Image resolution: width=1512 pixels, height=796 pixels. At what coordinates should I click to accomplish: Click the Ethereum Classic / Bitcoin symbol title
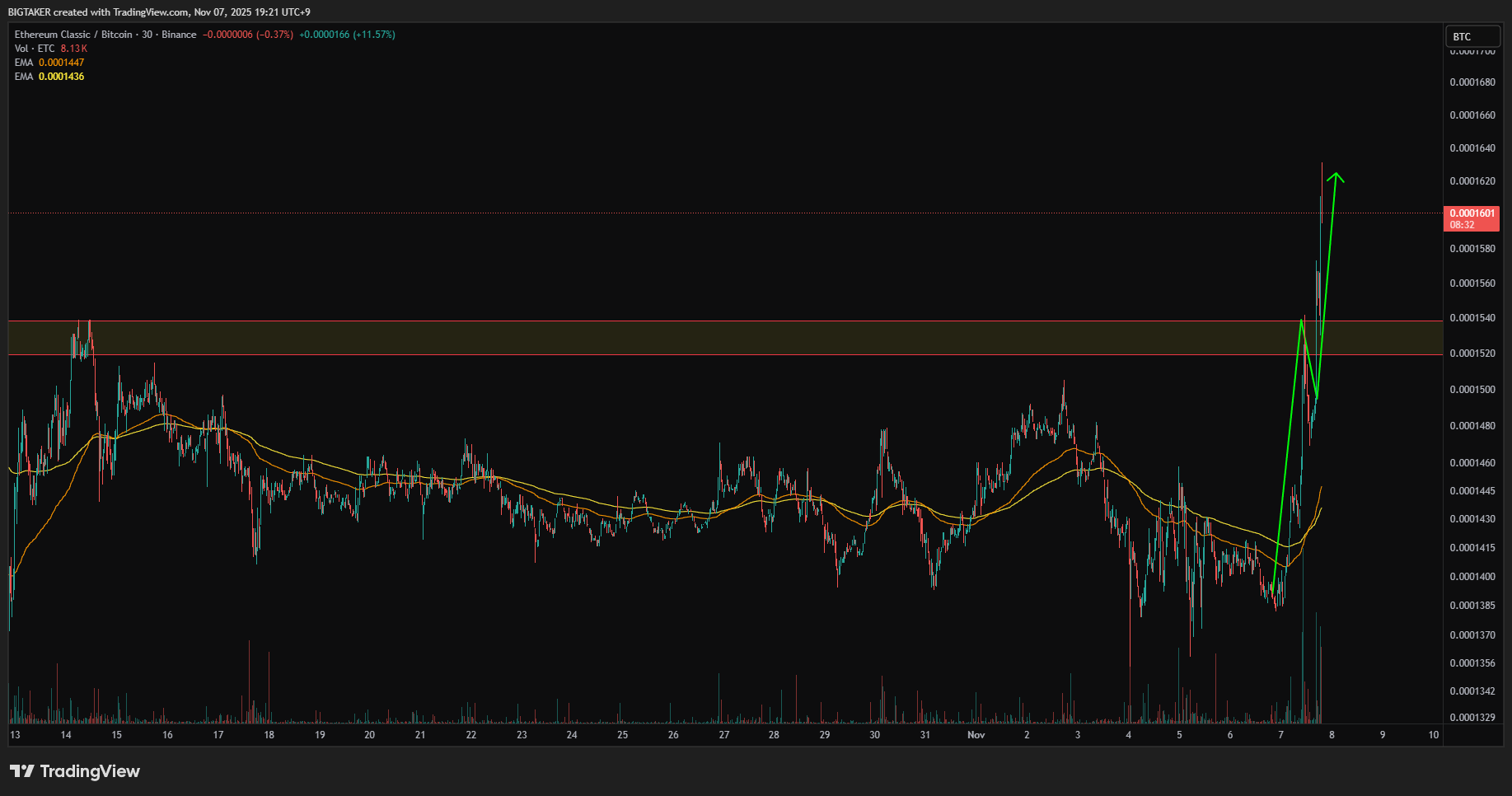coord(73,35)
